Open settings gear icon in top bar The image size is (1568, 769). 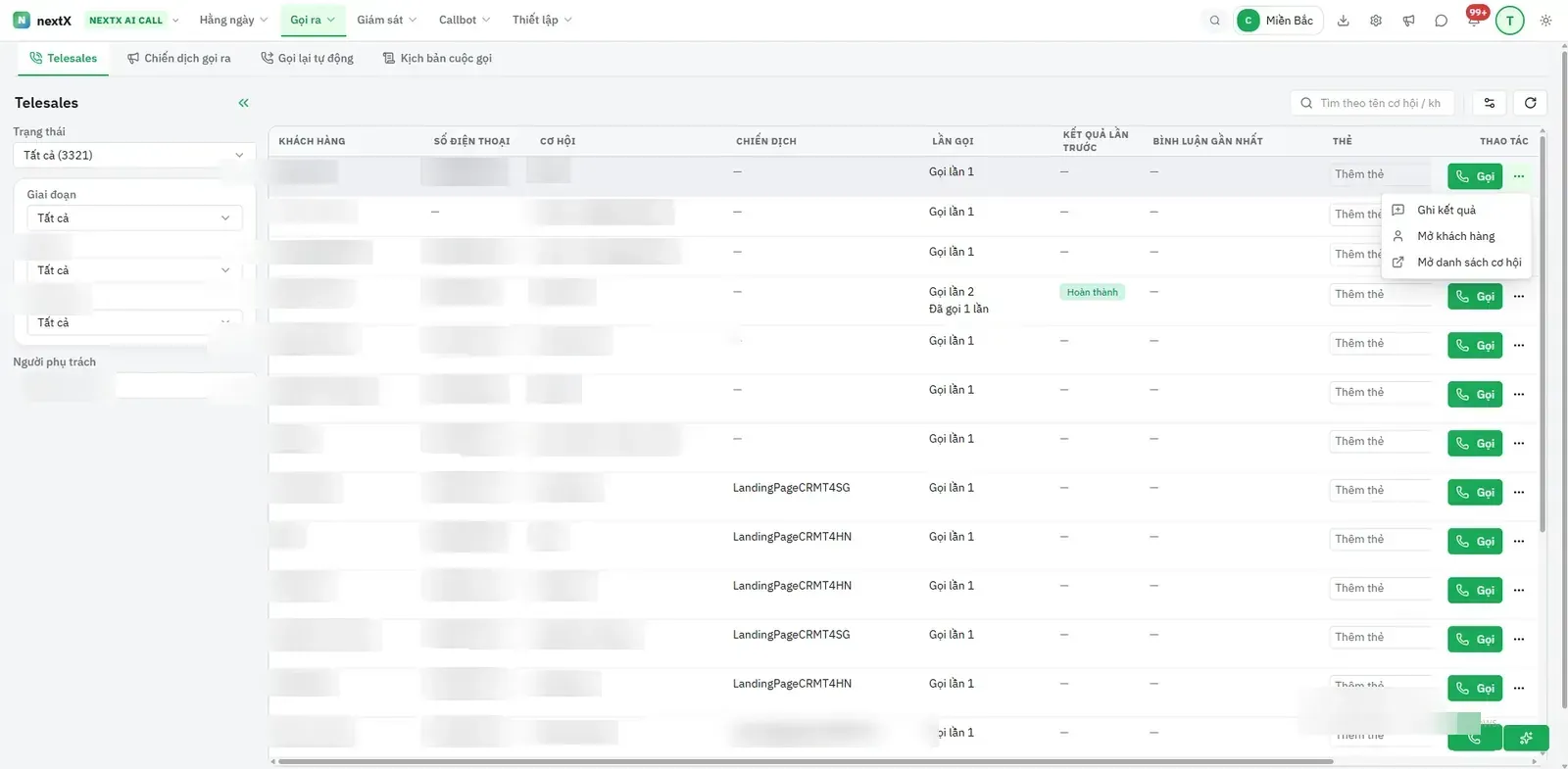click(x=1376, y=21)
